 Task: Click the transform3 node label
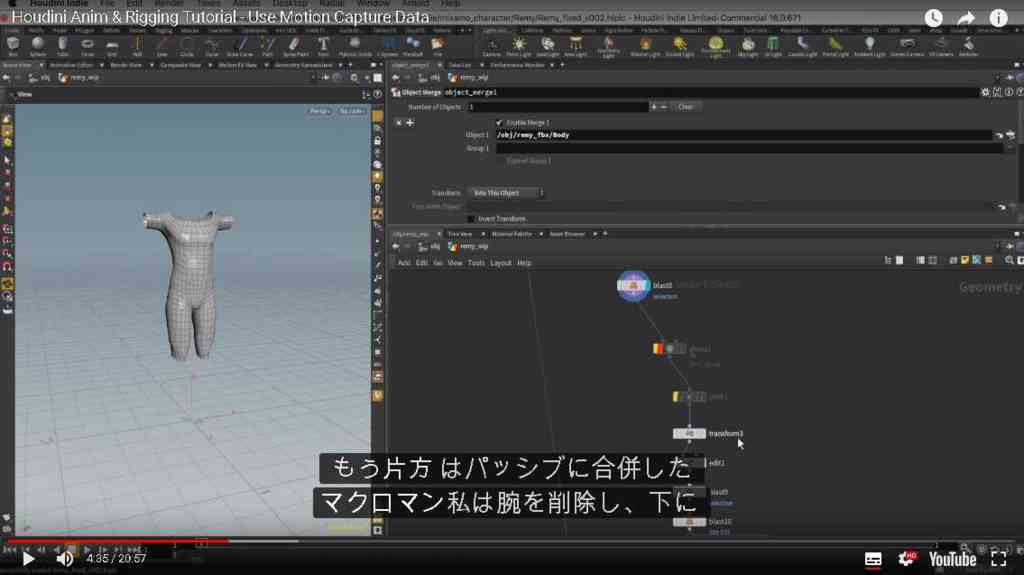pyautogui.click(x=726, y=434)
